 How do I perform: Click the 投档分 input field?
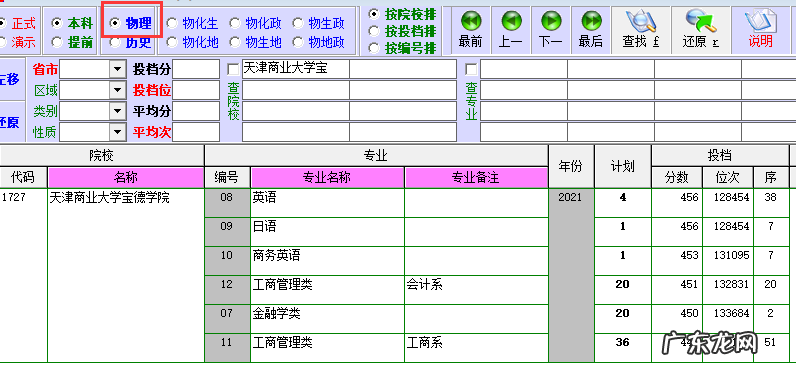(196, 70)
